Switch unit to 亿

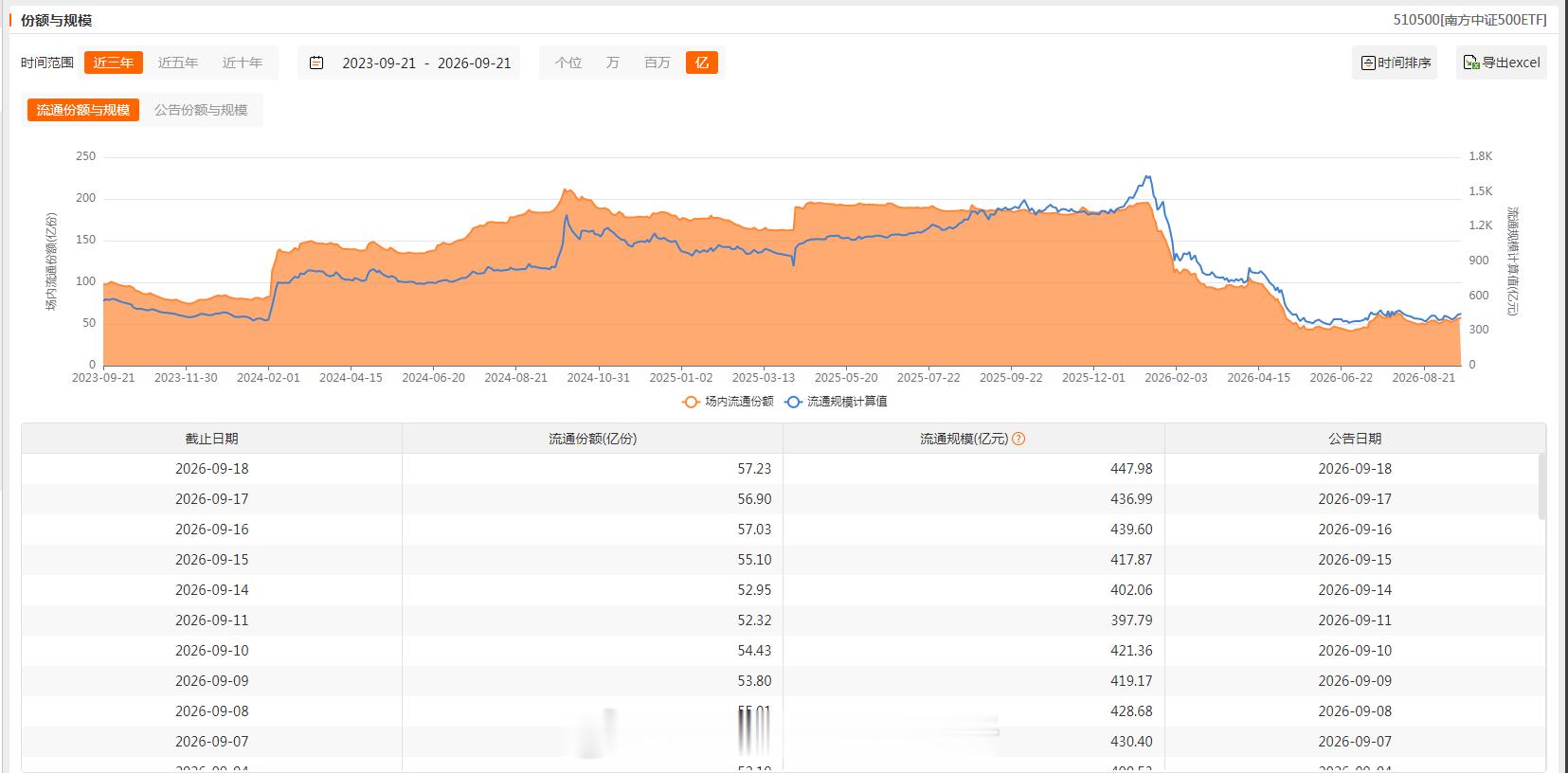click(x=702, y=63)
